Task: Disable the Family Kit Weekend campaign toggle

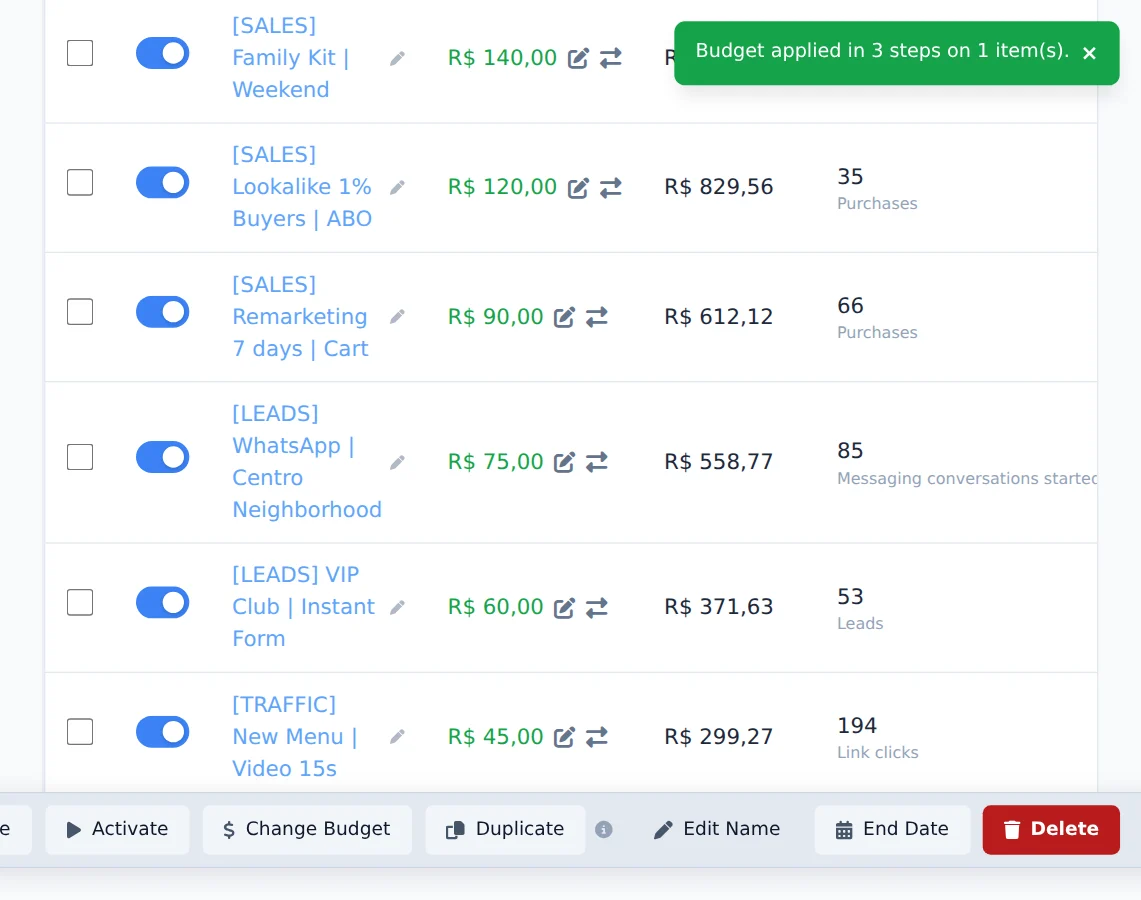Action: click(x=162, y=53)
